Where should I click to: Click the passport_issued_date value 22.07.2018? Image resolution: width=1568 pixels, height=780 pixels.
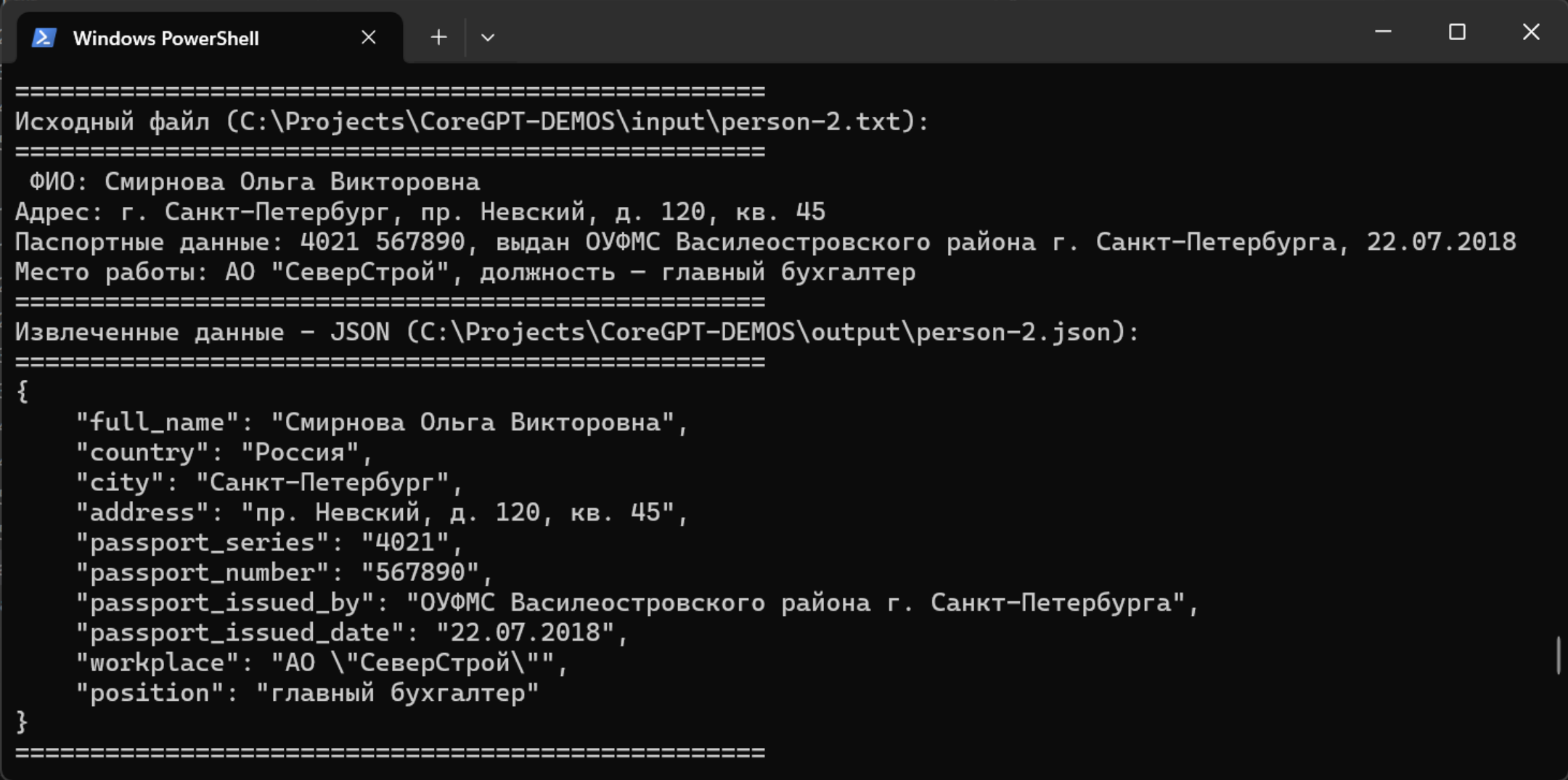(x=526, y=632)
